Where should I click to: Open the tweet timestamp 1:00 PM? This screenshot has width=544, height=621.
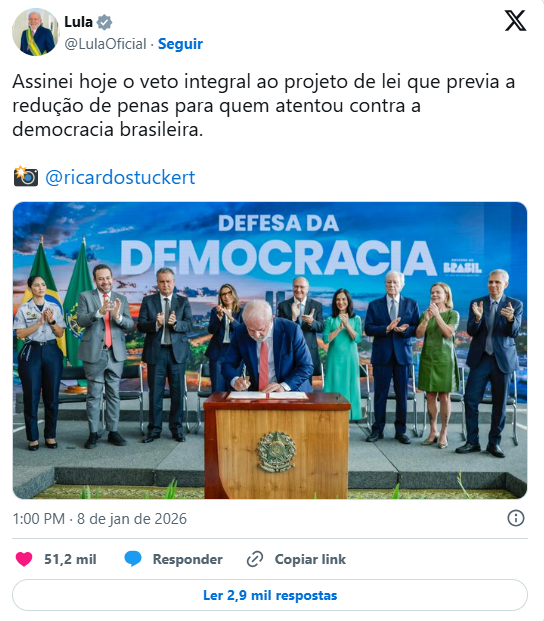38,519
